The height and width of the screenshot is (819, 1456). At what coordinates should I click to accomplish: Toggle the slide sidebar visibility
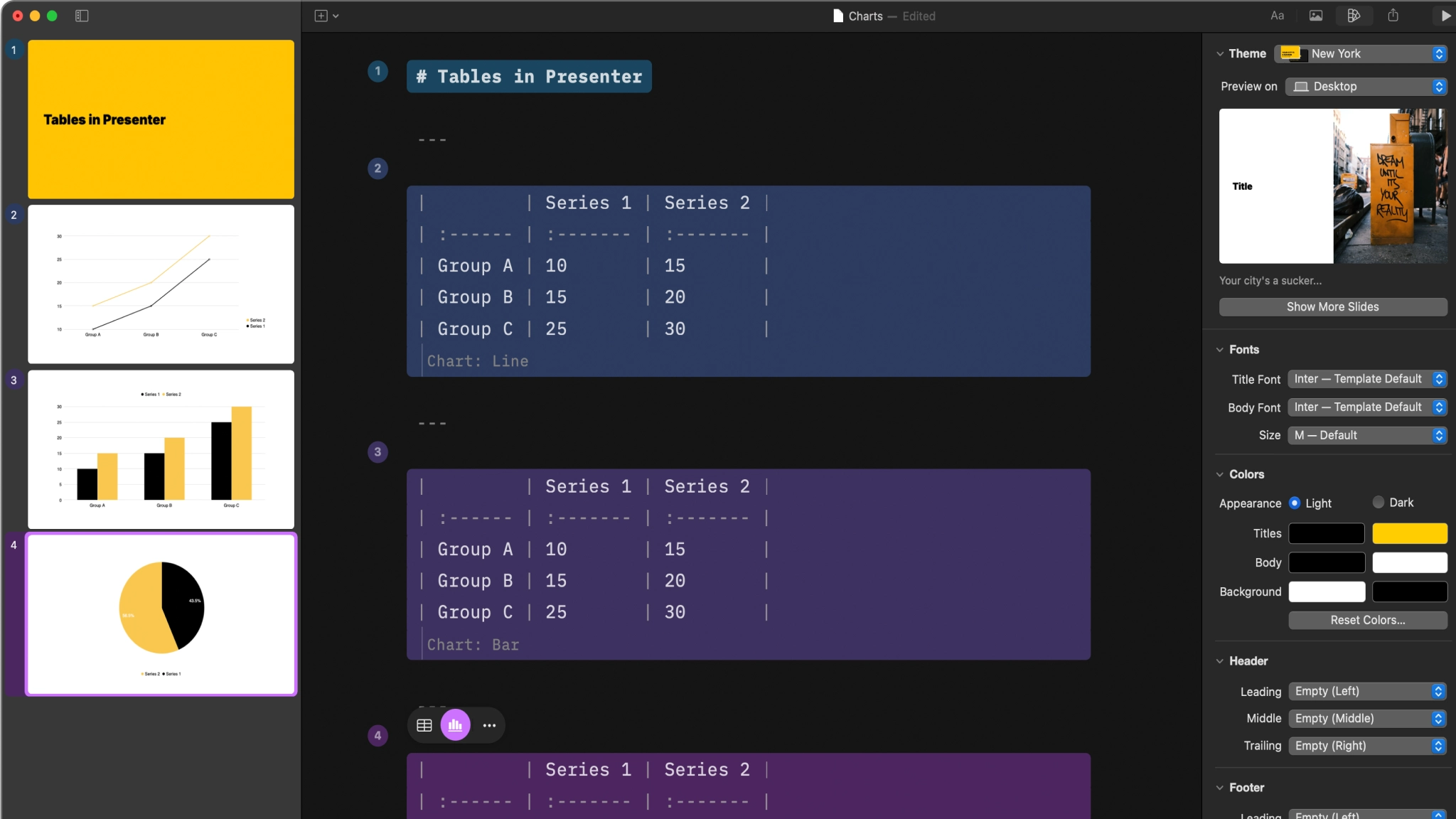click(82, 15)
